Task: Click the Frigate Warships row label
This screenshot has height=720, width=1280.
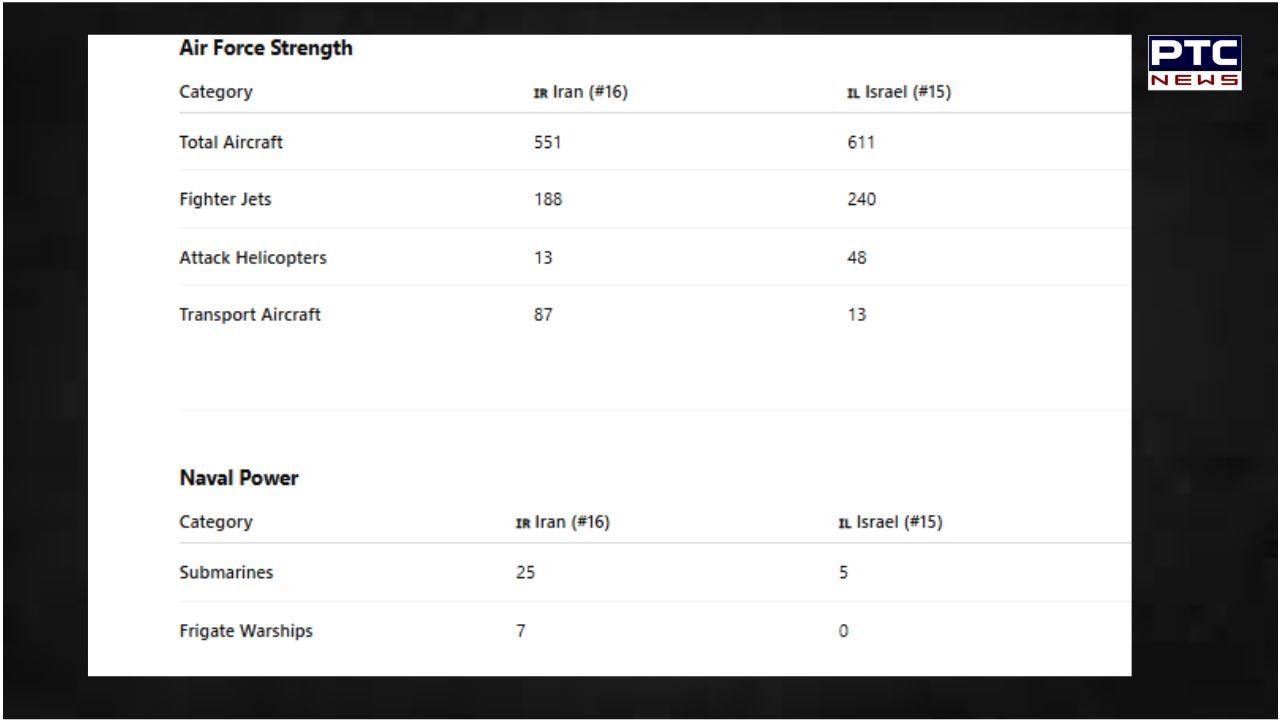Action: pos(246,631)
